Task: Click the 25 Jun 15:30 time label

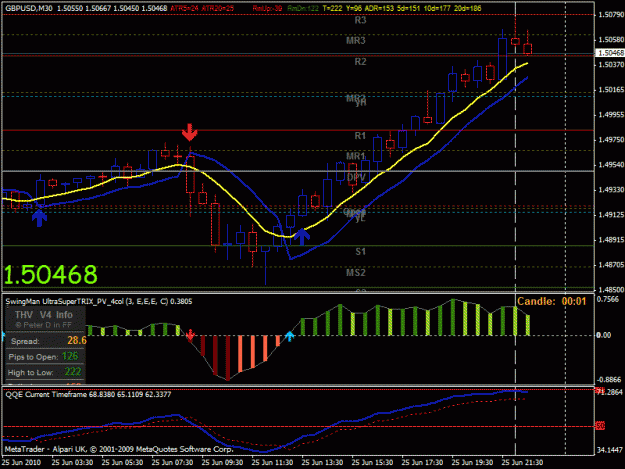Action: (x=372, y=462)
